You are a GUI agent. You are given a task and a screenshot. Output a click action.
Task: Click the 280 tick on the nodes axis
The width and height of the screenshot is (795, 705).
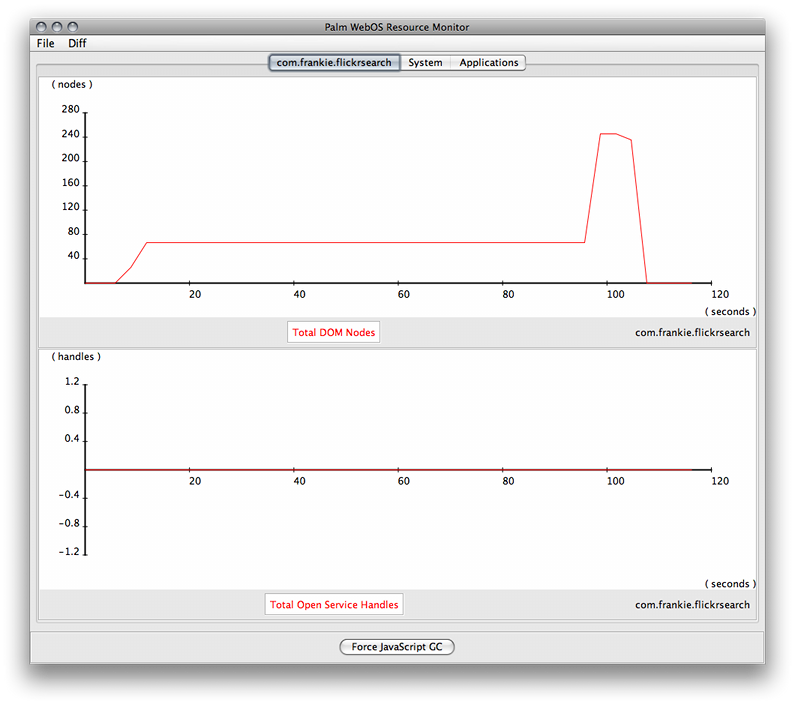(71, 110)
